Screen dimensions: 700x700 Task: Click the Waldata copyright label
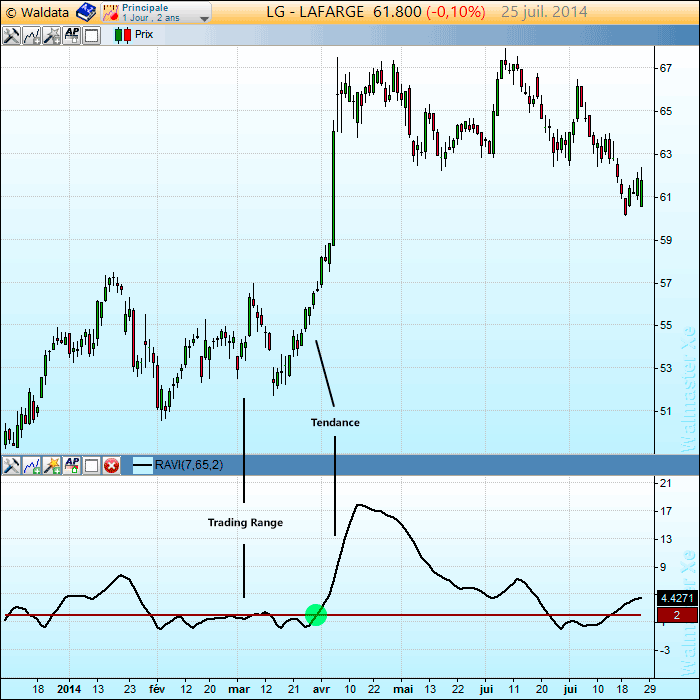pyautogui.click(x=38, y=12)
